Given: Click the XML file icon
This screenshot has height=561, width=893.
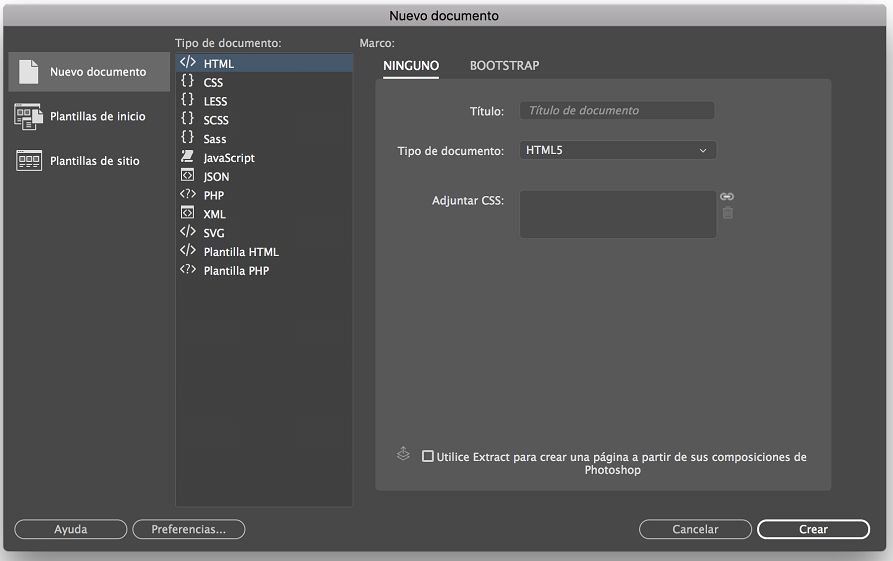Looking at the screenshot, I should pyautogui.click(x=187, y=212).
